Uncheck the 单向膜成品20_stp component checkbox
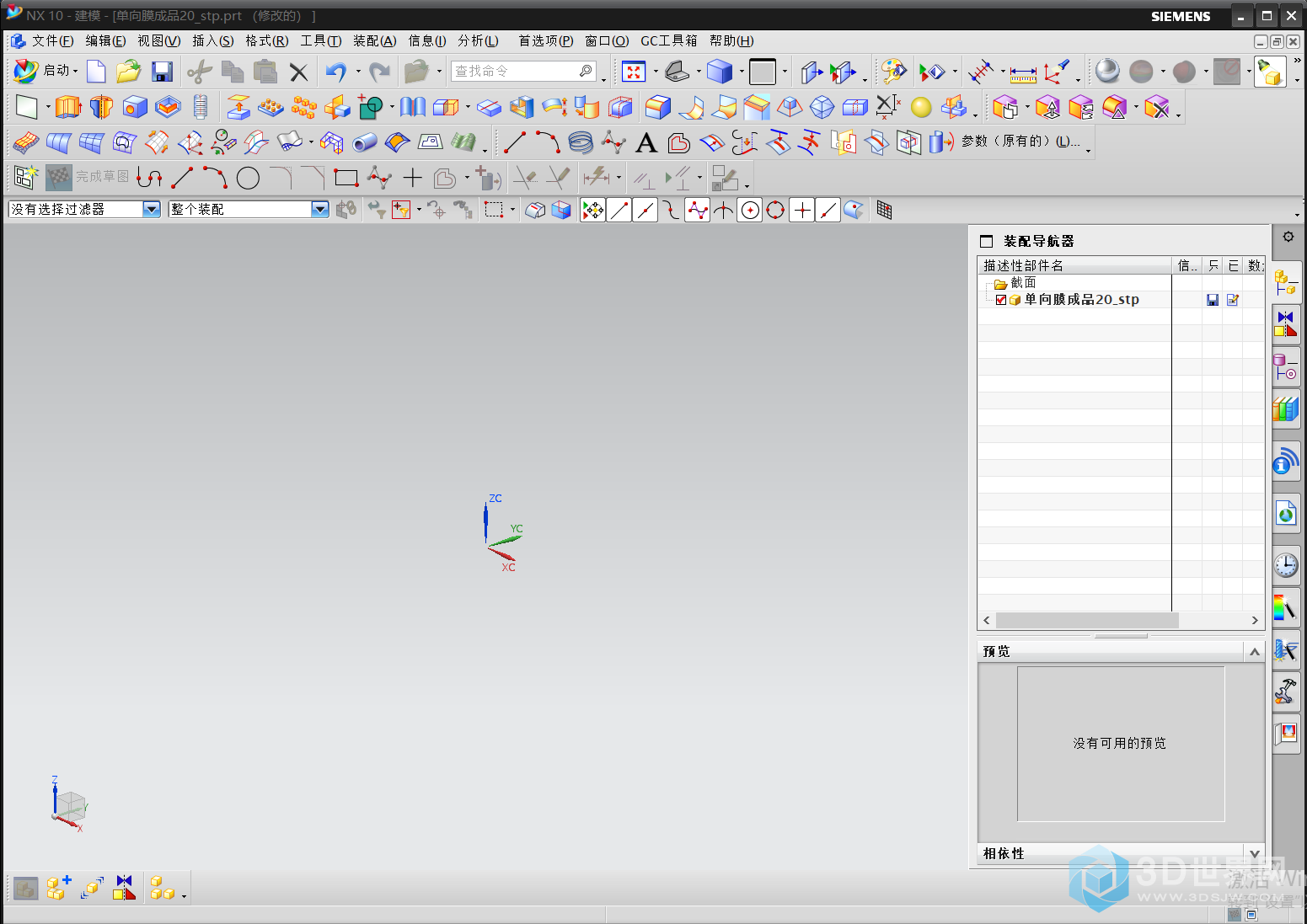1307x924 pixels. point(1001,300)
